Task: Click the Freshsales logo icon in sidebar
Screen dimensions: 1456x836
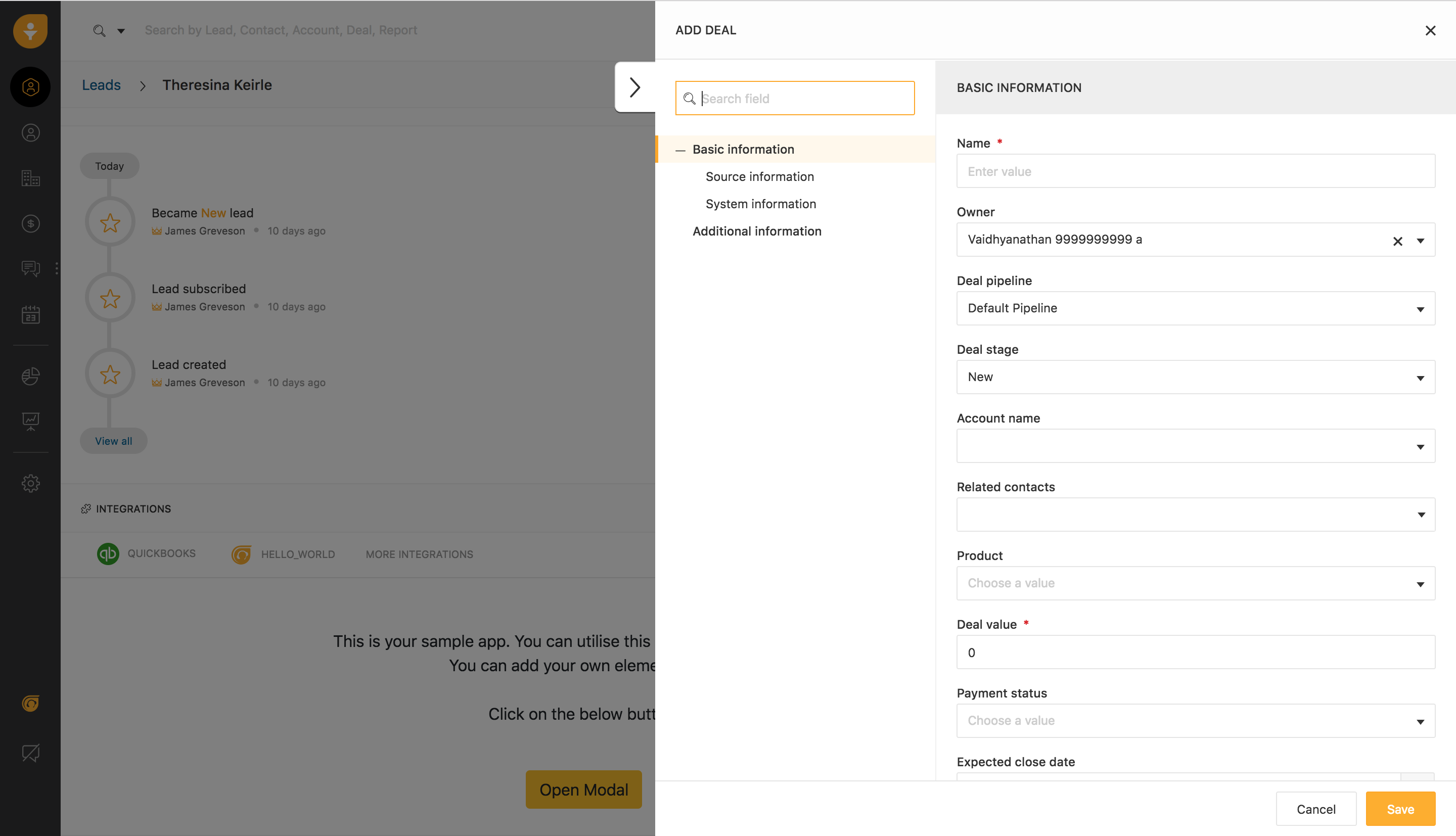Action: pyautogui.click(x=30, y=30)
